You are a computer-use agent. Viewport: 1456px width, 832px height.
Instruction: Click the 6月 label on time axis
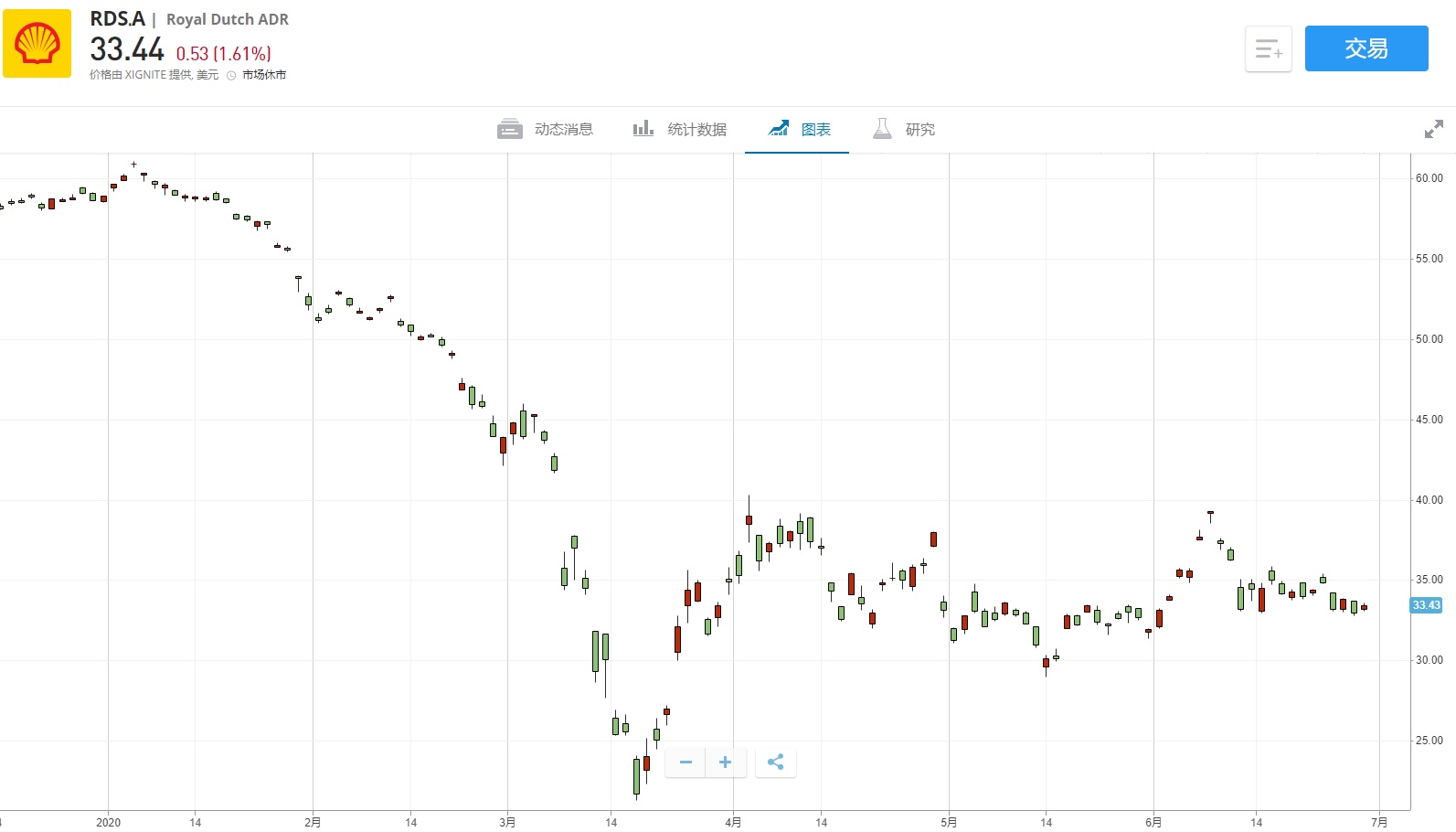pyautogui.click(x=1153, y=822)
